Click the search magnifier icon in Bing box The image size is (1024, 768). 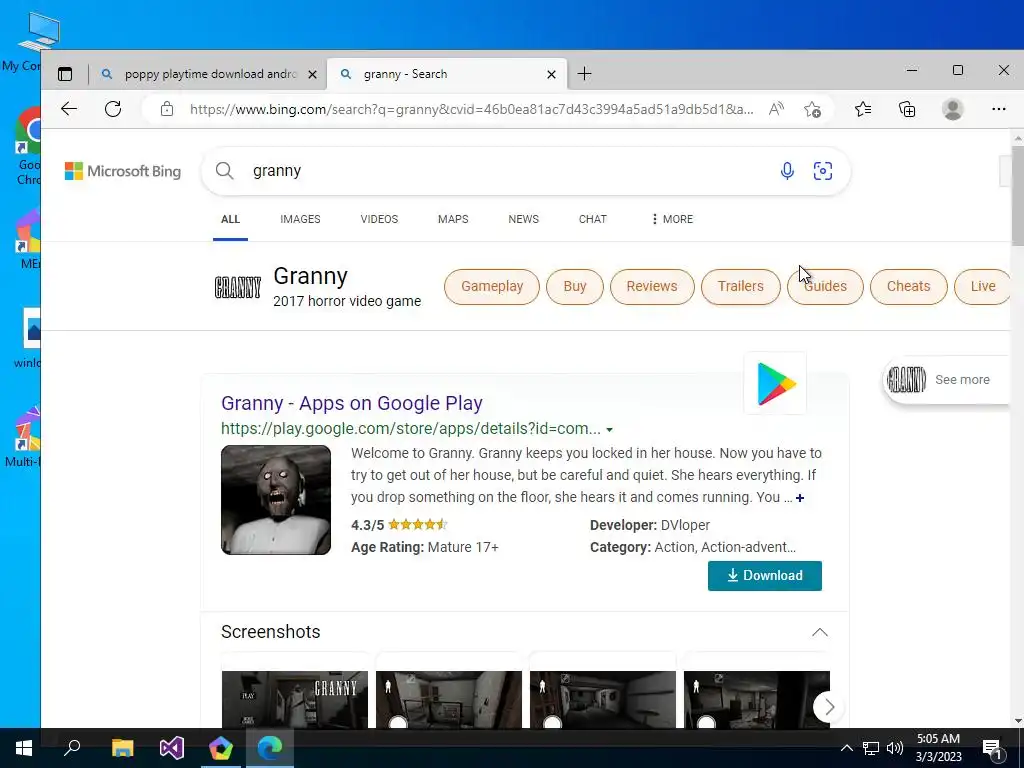[x=225, y=171]
